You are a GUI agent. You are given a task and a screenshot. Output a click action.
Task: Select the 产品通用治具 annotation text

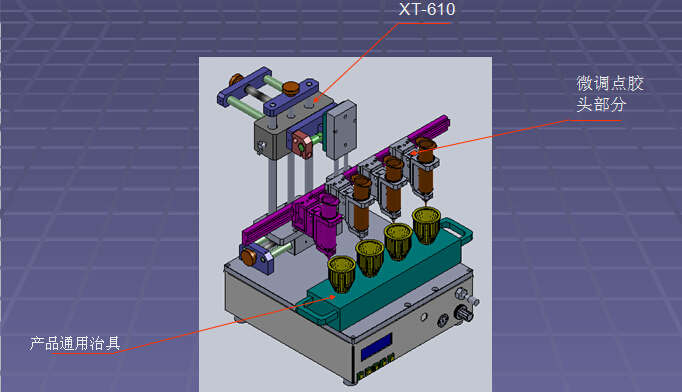(75, 343)
